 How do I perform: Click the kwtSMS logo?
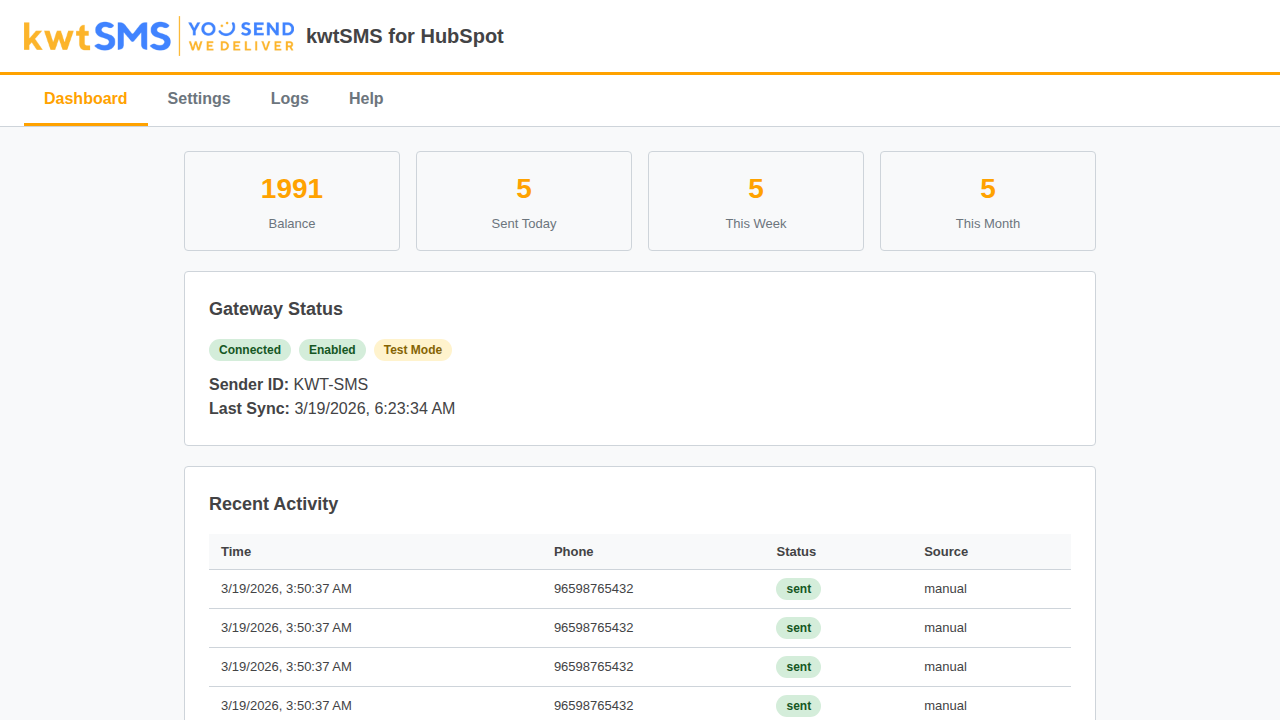point(95,36)
